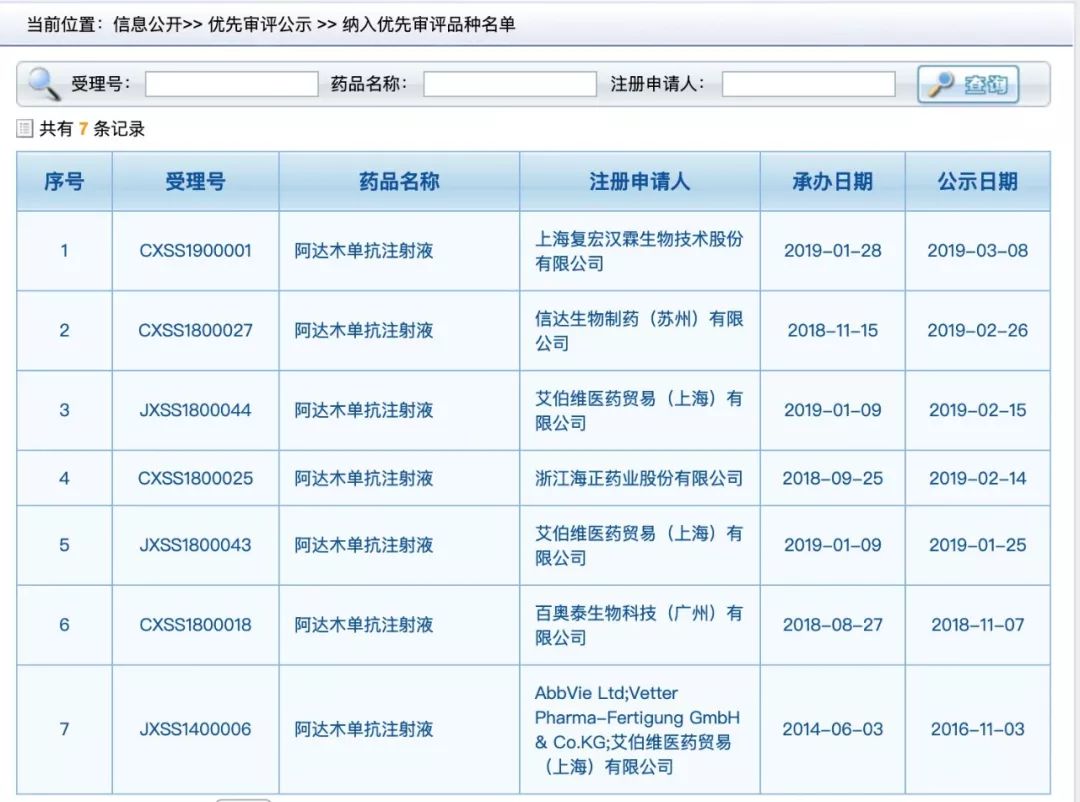Open 信息公开 in the breadcrumb
Screen dimensions: 1080x802
(147, 24)
